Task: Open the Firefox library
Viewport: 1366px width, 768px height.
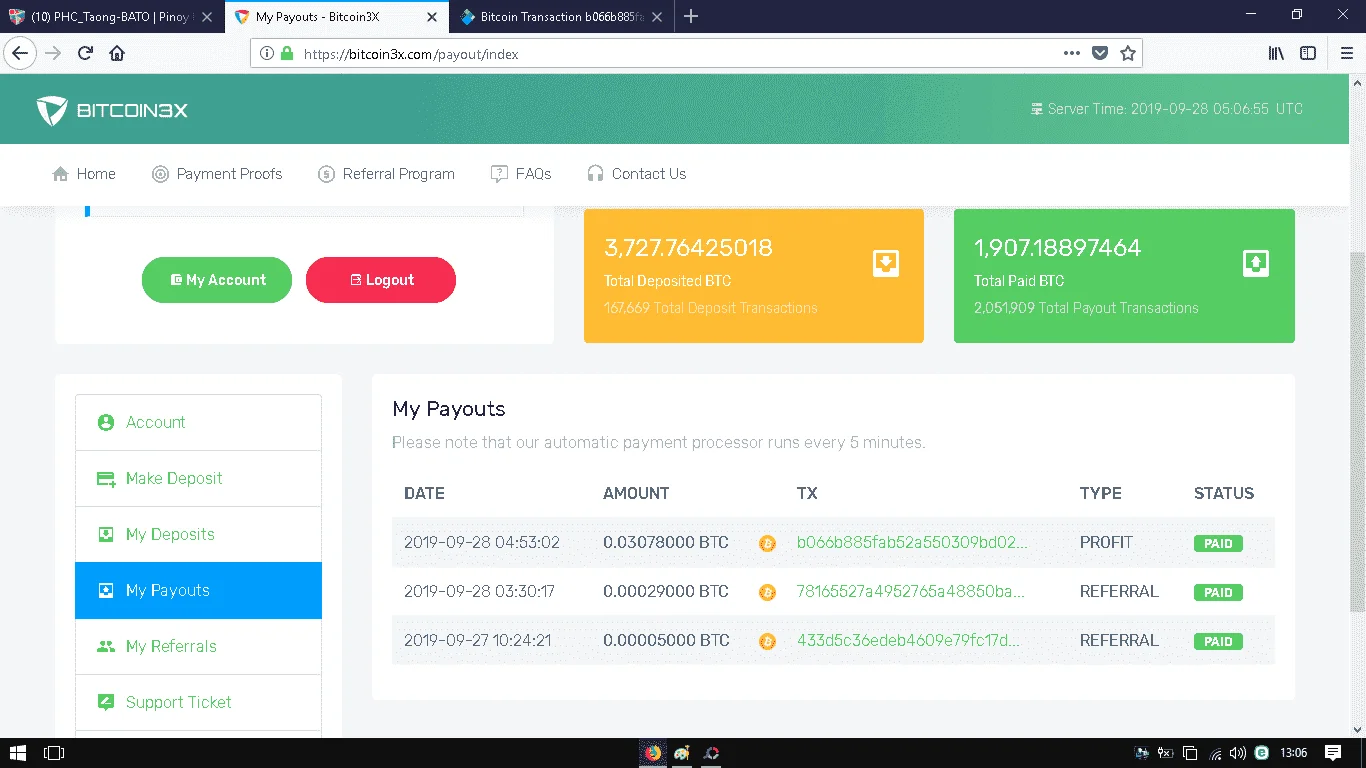Action: tap(1276, 54)
